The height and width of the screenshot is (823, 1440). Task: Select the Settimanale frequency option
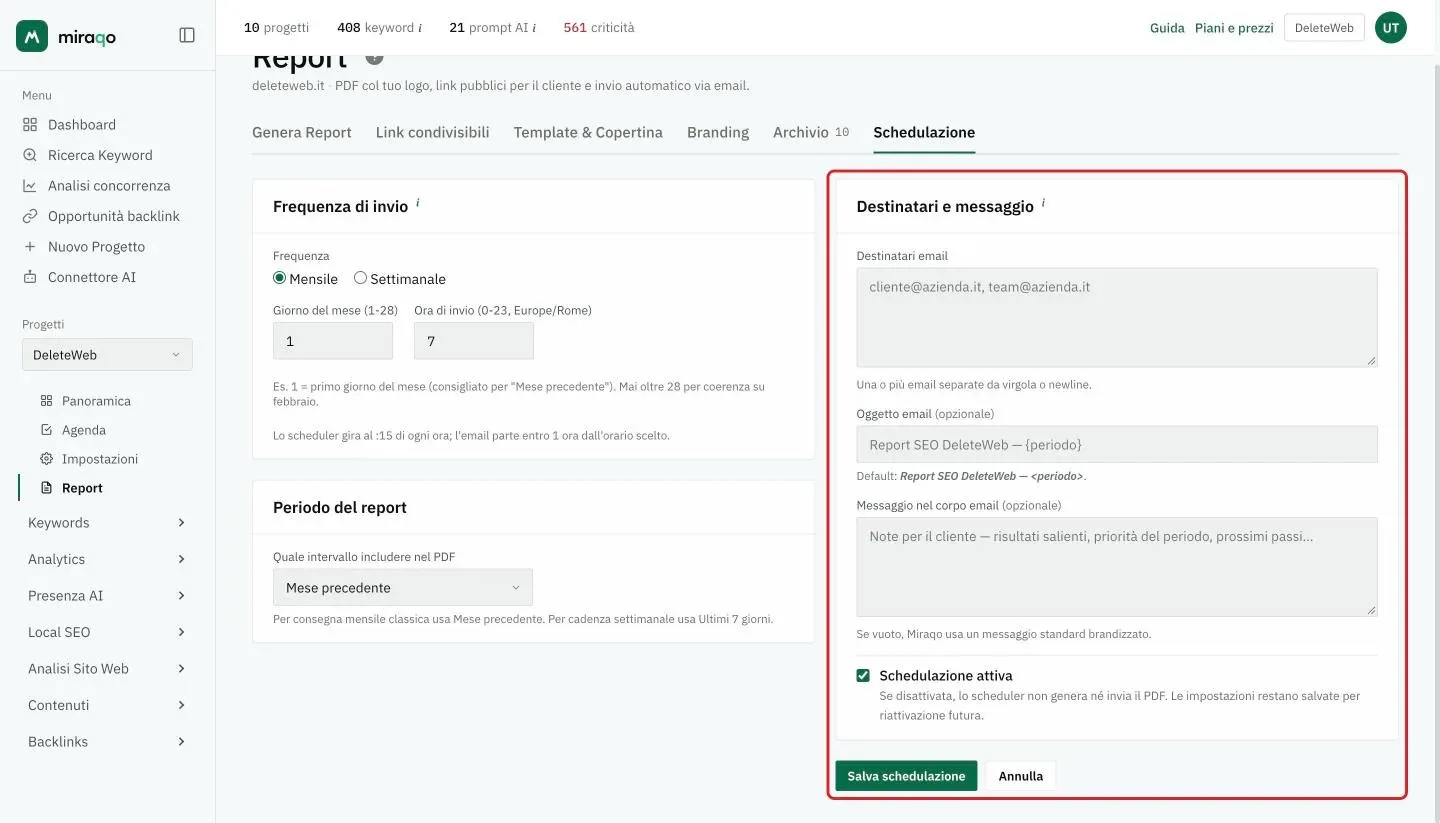pos(361,278)
